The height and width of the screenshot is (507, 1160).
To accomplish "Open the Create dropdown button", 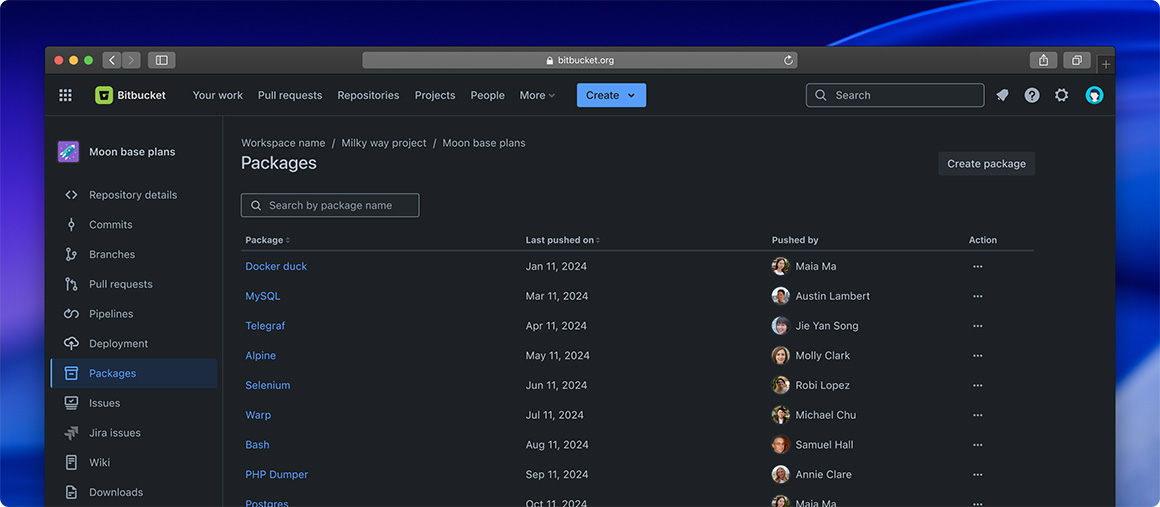I will (611, 95).
